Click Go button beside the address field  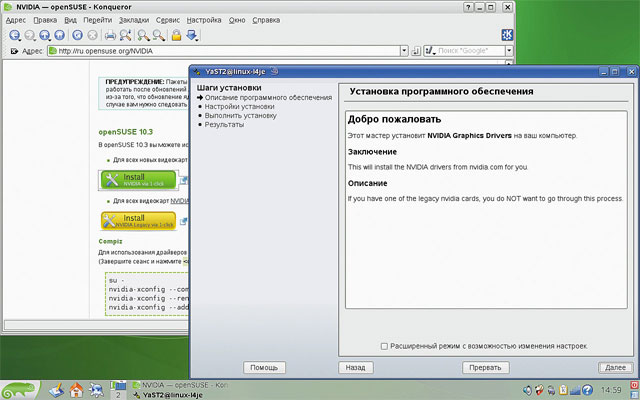pos(416,51)
